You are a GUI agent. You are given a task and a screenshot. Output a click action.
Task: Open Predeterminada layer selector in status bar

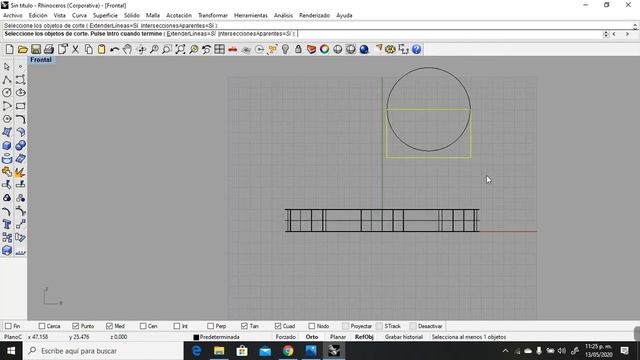(220, 337)
